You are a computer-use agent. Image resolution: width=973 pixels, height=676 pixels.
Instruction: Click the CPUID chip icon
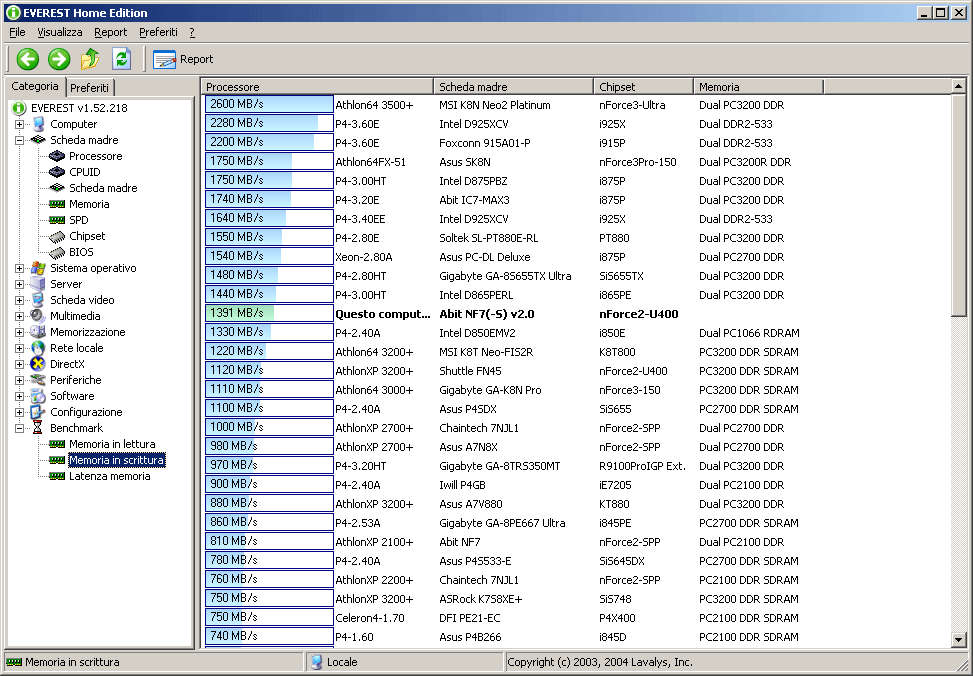tap(57, 172)
